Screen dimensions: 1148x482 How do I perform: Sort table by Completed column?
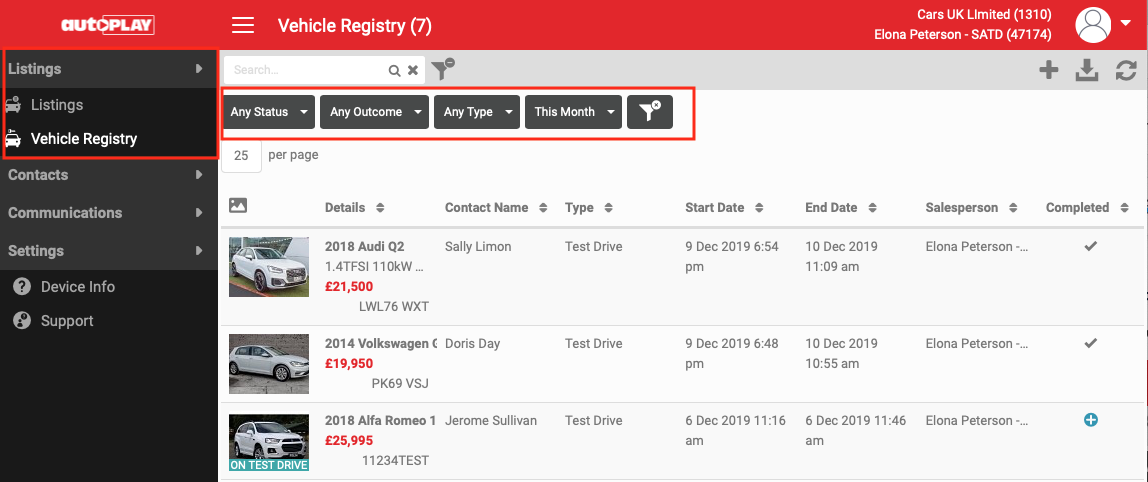[1087, 207]
